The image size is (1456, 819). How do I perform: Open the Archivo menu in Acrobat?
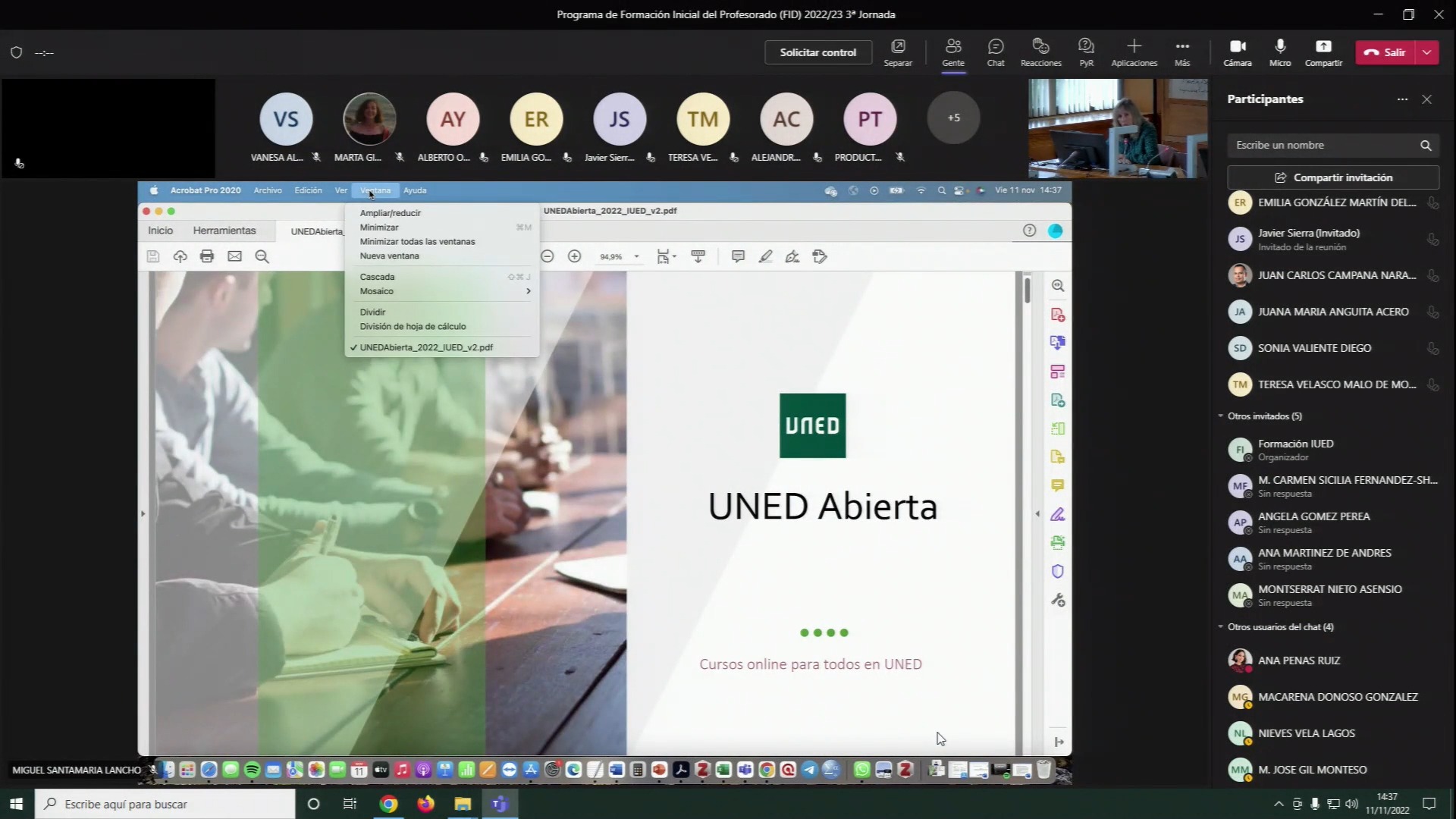tap(268, 190)
